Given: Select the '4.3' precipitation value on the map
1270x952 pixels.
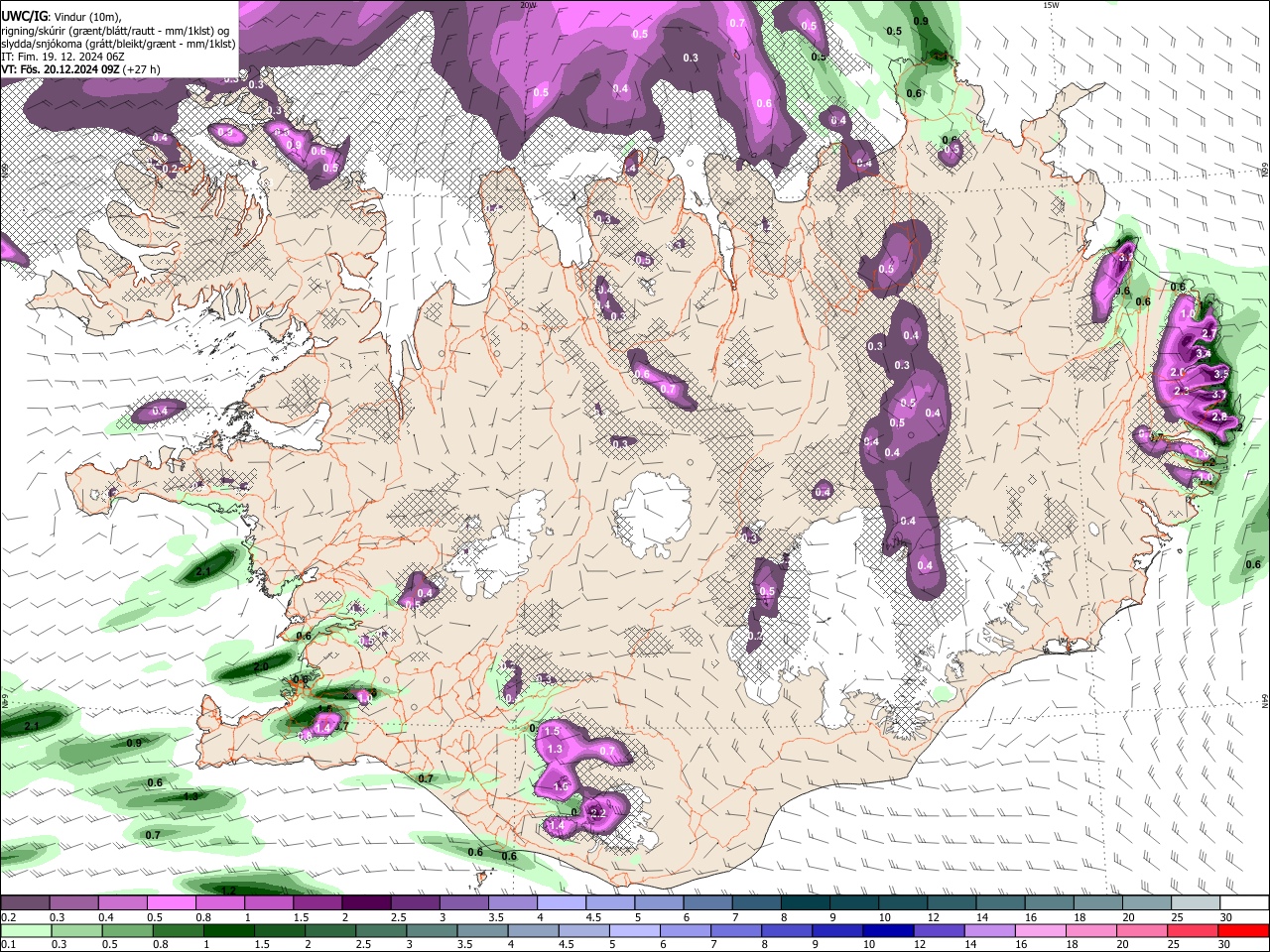Looking at the screenshot, I should pyautogui.click(x=190, y=796).
